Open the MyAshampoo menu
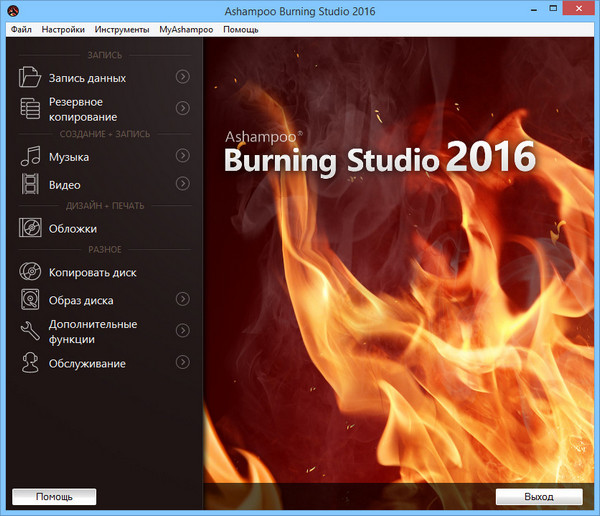The image size is (600, 516). [x=186, y=29]
